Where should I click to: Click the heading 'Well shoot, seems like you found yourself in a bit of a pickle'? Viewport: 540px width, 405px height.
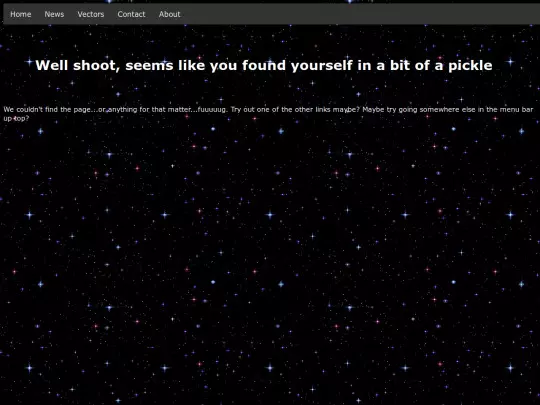[x=264, y=65]
